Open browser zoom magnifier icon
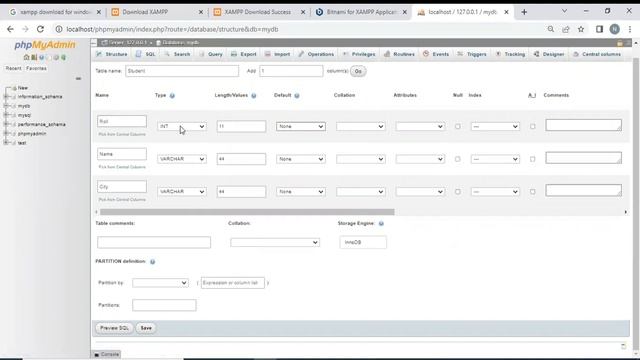 (551, 29)
